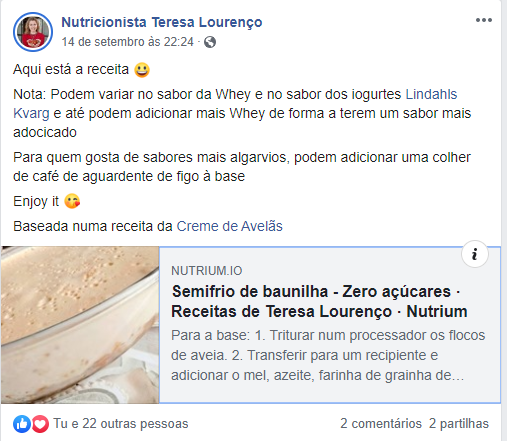The width and height of the screenshot is (507, 441).
Task: Click the kiss emoji after 'Enjoy it'
Action: pyautogui.click(x=72, y=201)
